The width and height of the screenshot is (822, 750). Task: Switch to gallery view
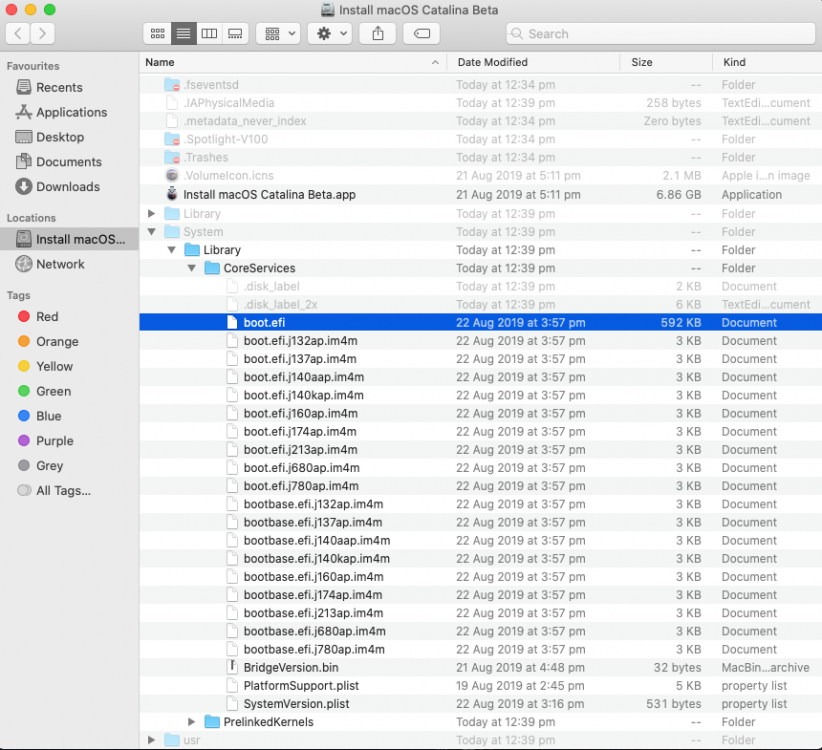tap(235, 34)
